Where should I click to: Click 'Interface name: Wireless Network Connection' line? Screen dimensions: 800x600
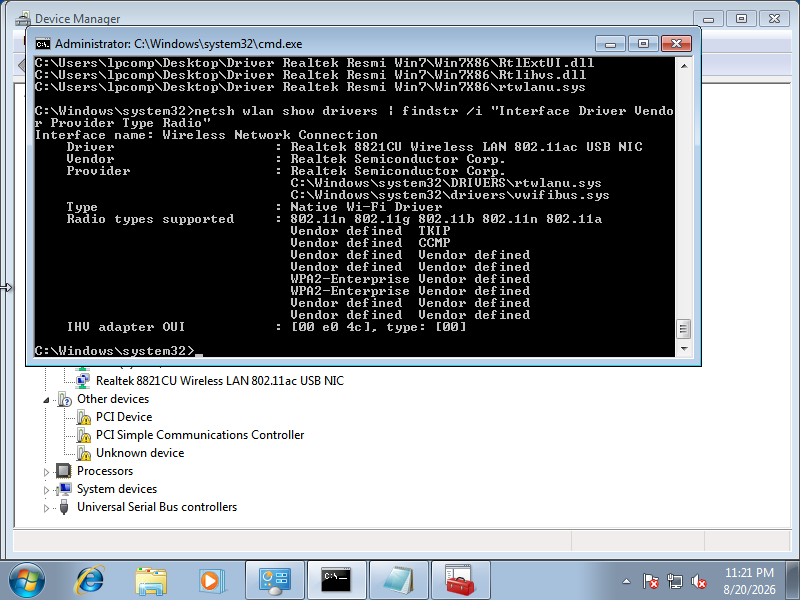206,135
